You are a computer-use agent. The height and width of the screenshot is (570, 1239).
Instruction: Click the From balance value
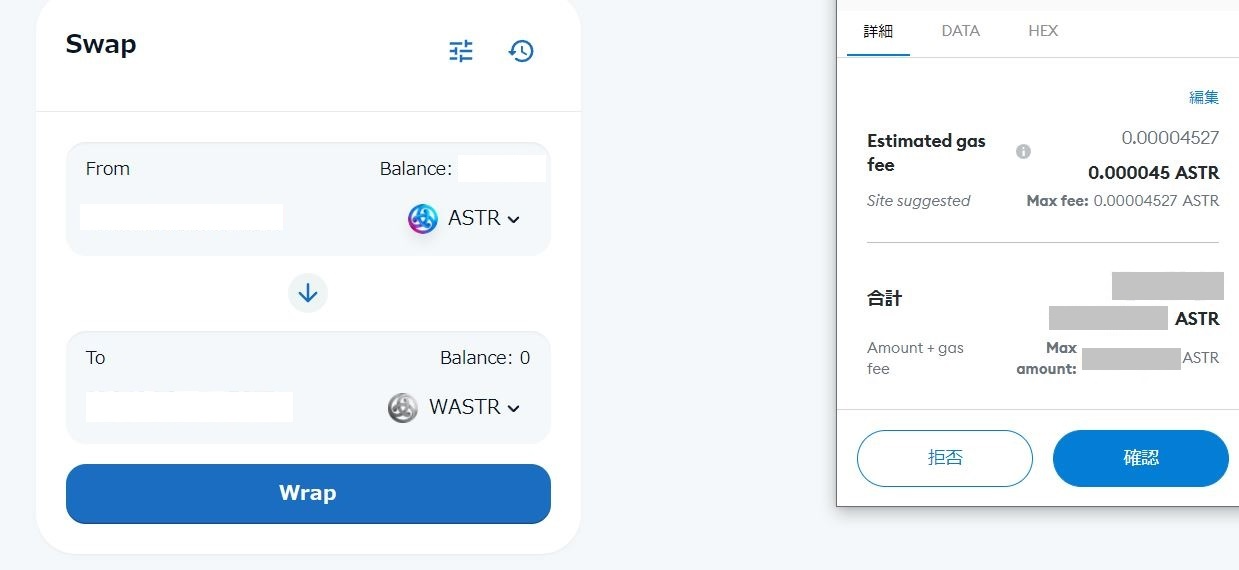coord(502,169)
